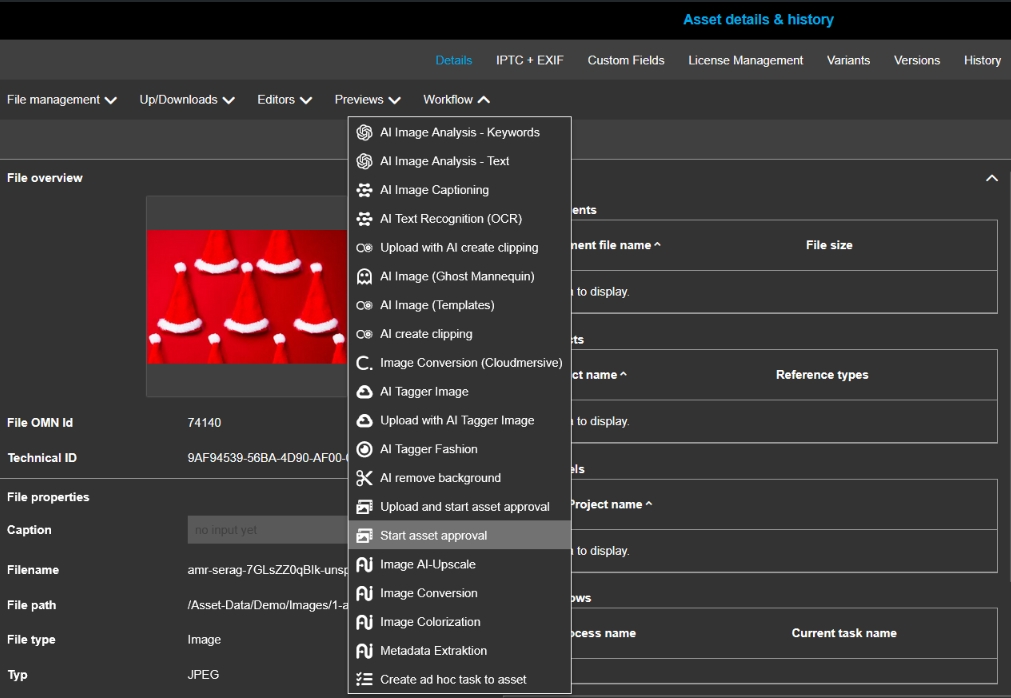Sort by the Reference types column header
1011x698 pixels.
[x=821, y=375]
